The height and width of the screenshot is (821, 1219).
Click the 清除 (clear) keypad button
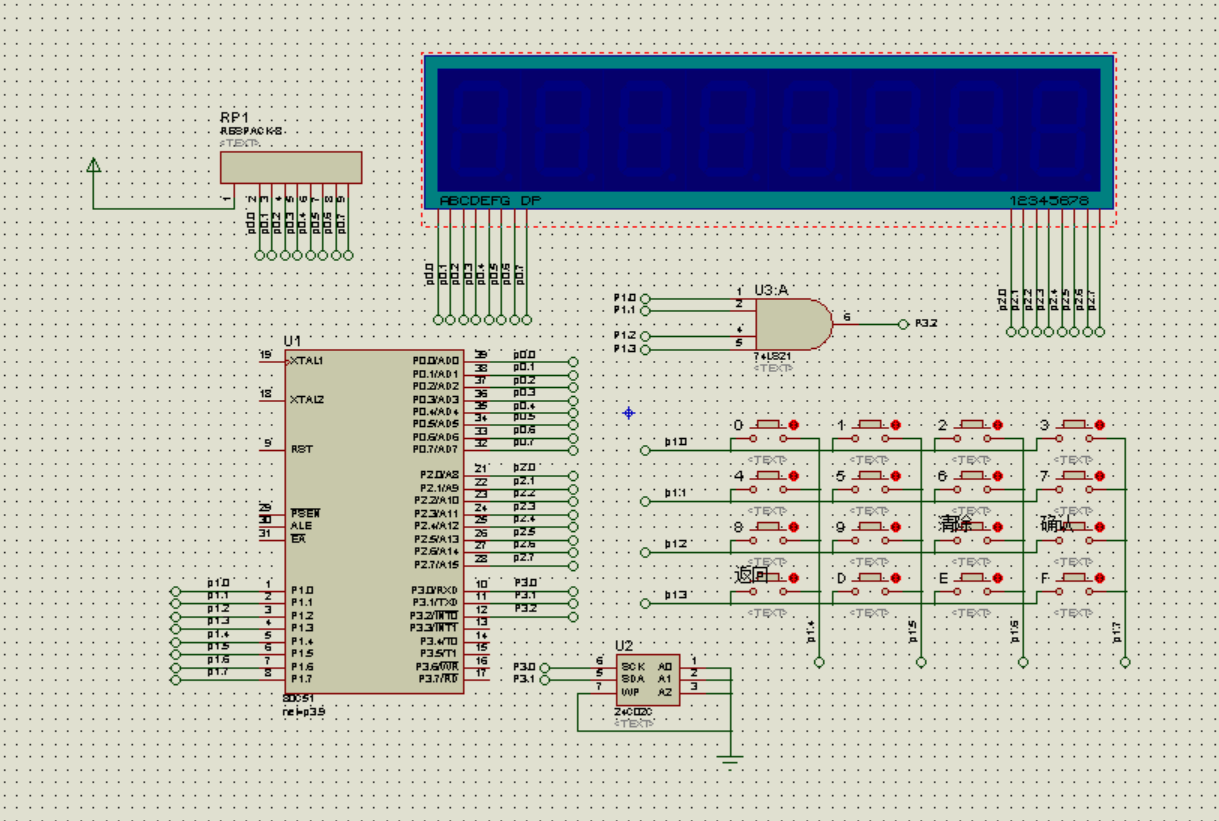pos(971,533)
